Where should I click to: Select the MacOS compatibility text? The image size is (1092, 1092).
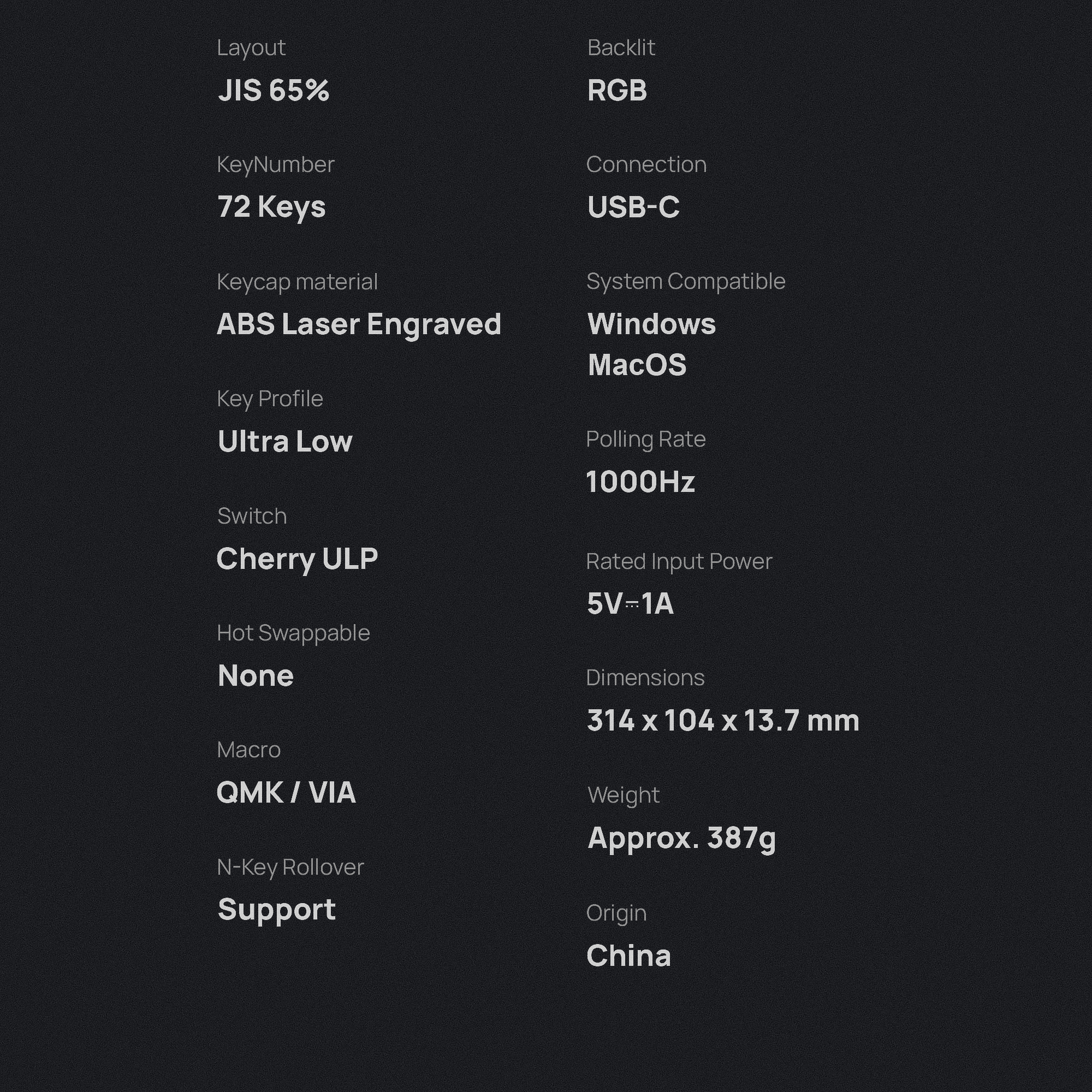click(x=637, y=365)
